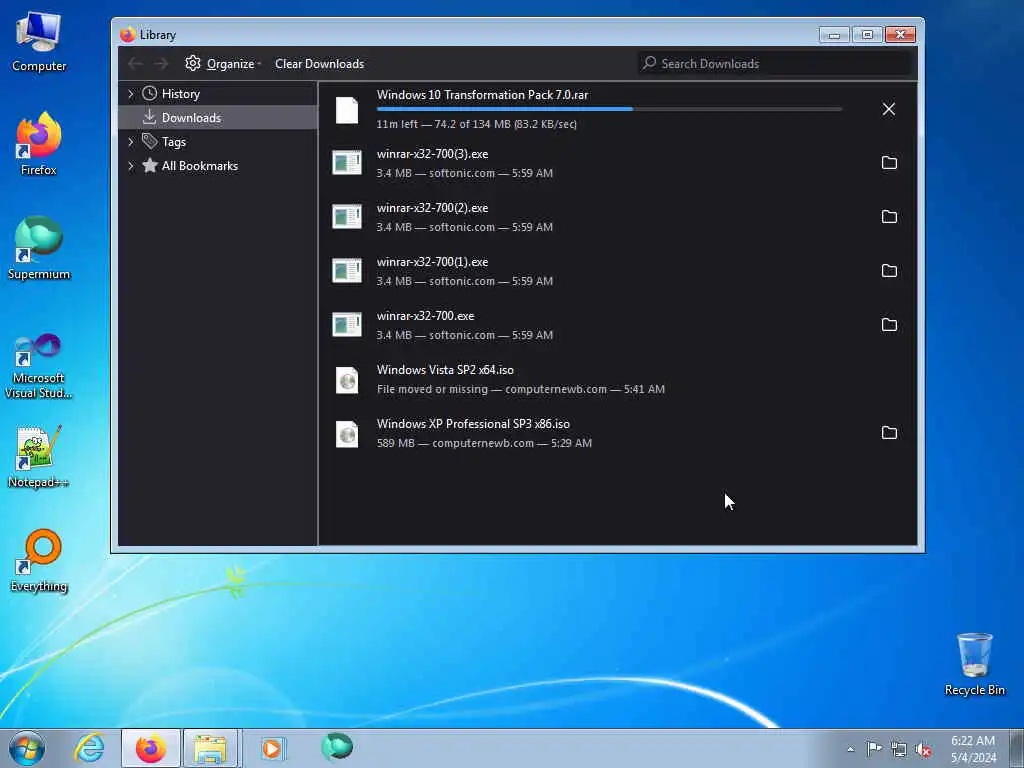Open folder for winrar-x32-700(3).exe
This screenshot has width=1024, height=768.
coord(889,163)
